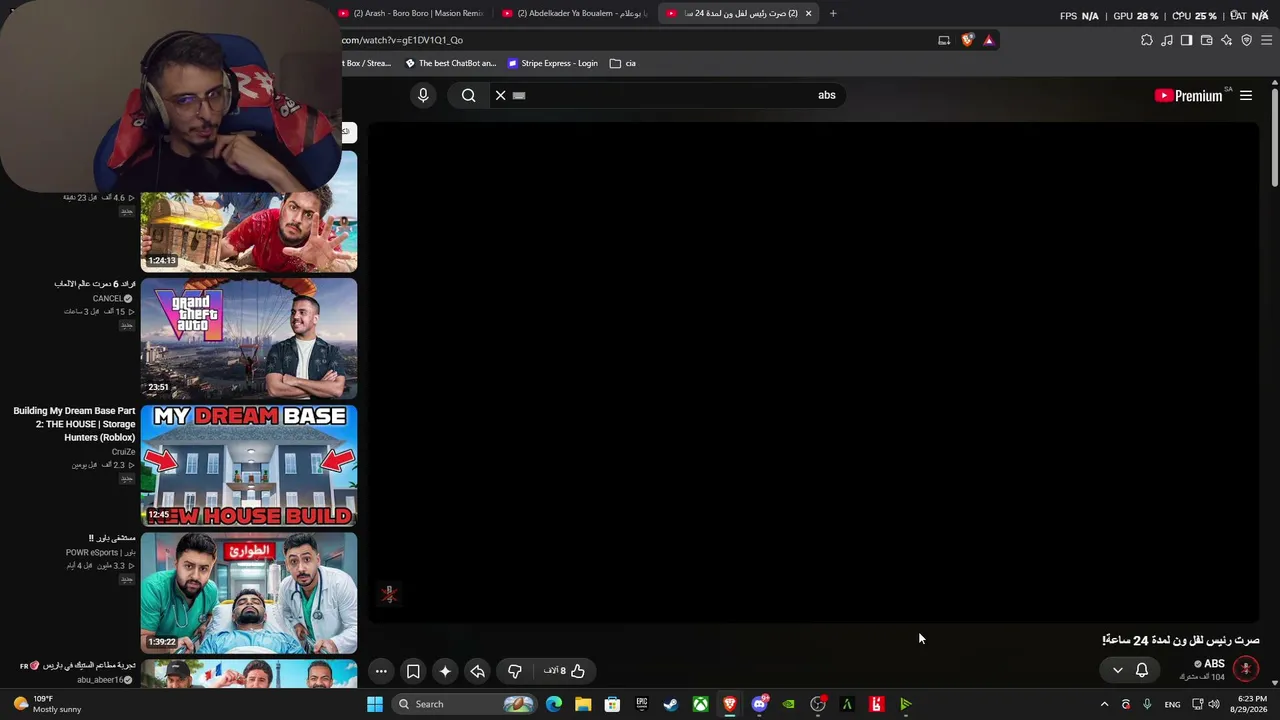The height and width of the screenshot is (720, 1280).
Task: Click the video title below the player
Action: 1181,640
